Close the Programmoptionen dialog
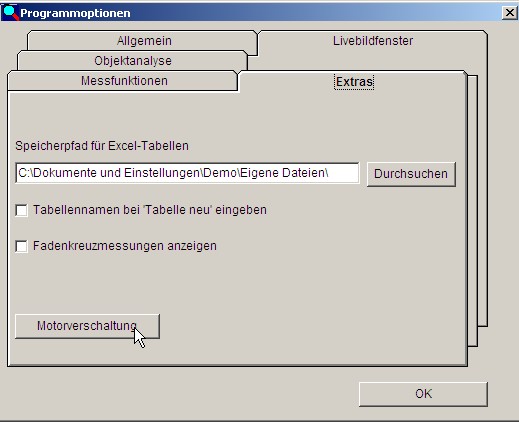This screenshot has height=422, width=519. click(x=509, y=13)
